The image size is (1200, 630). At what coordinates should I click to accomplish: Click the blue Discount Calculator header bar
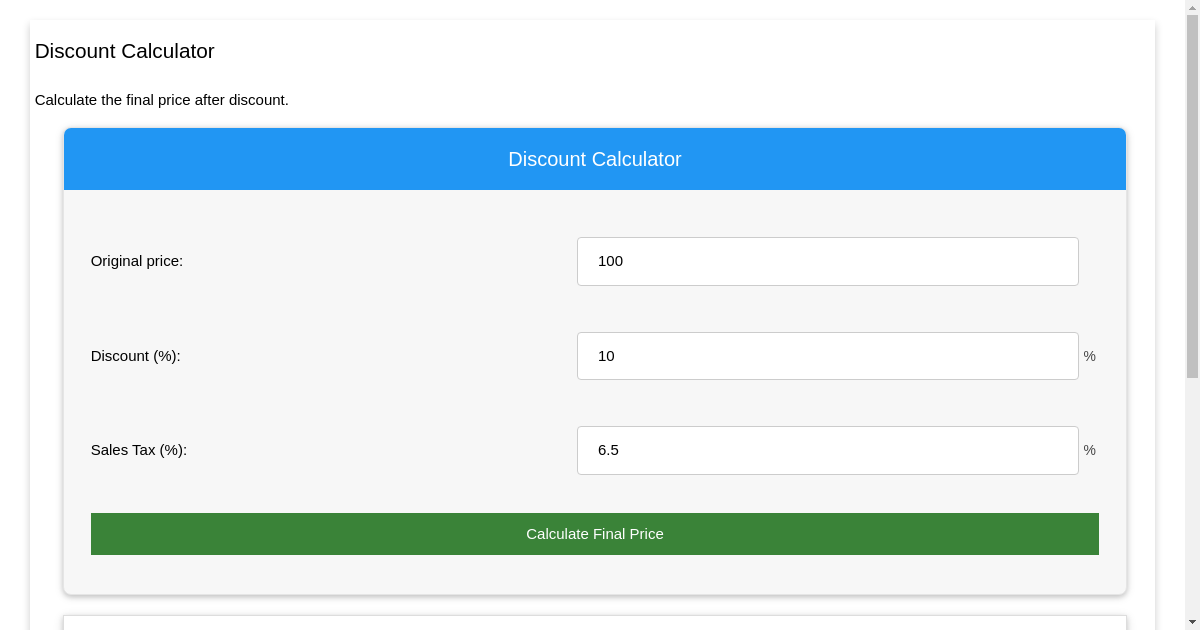click(x=594, y=159)
